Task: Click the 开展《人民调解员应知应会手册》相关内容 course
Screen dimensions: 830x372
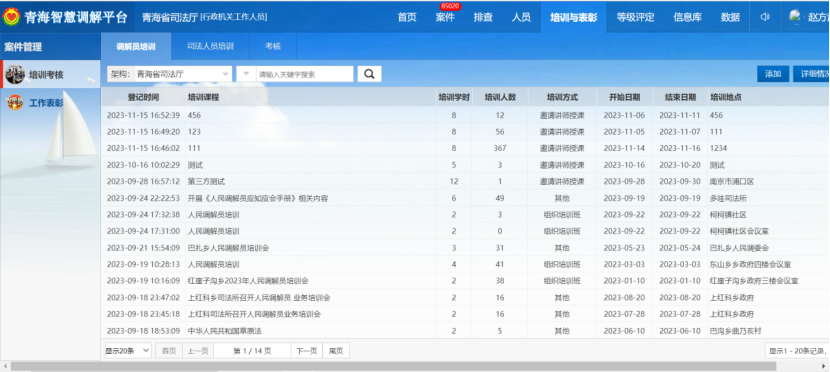Action: coord(258,198)
